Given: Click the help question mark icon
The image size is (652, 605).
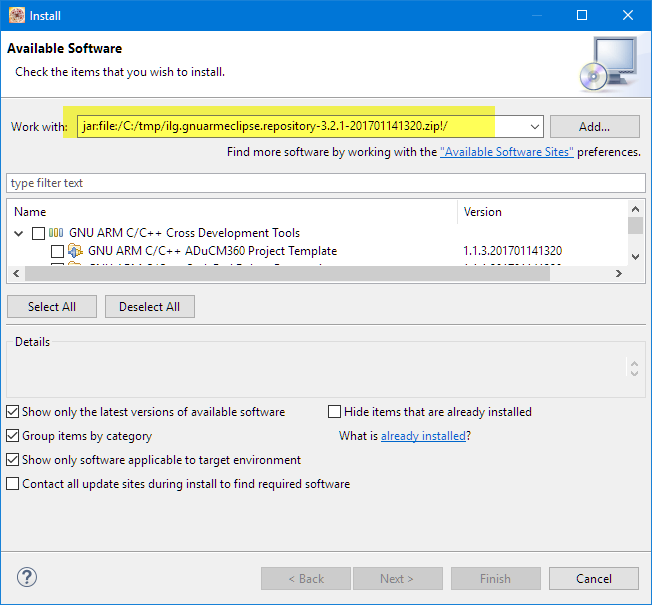Looking at the screenshot, I should click(x=27, y=577).
